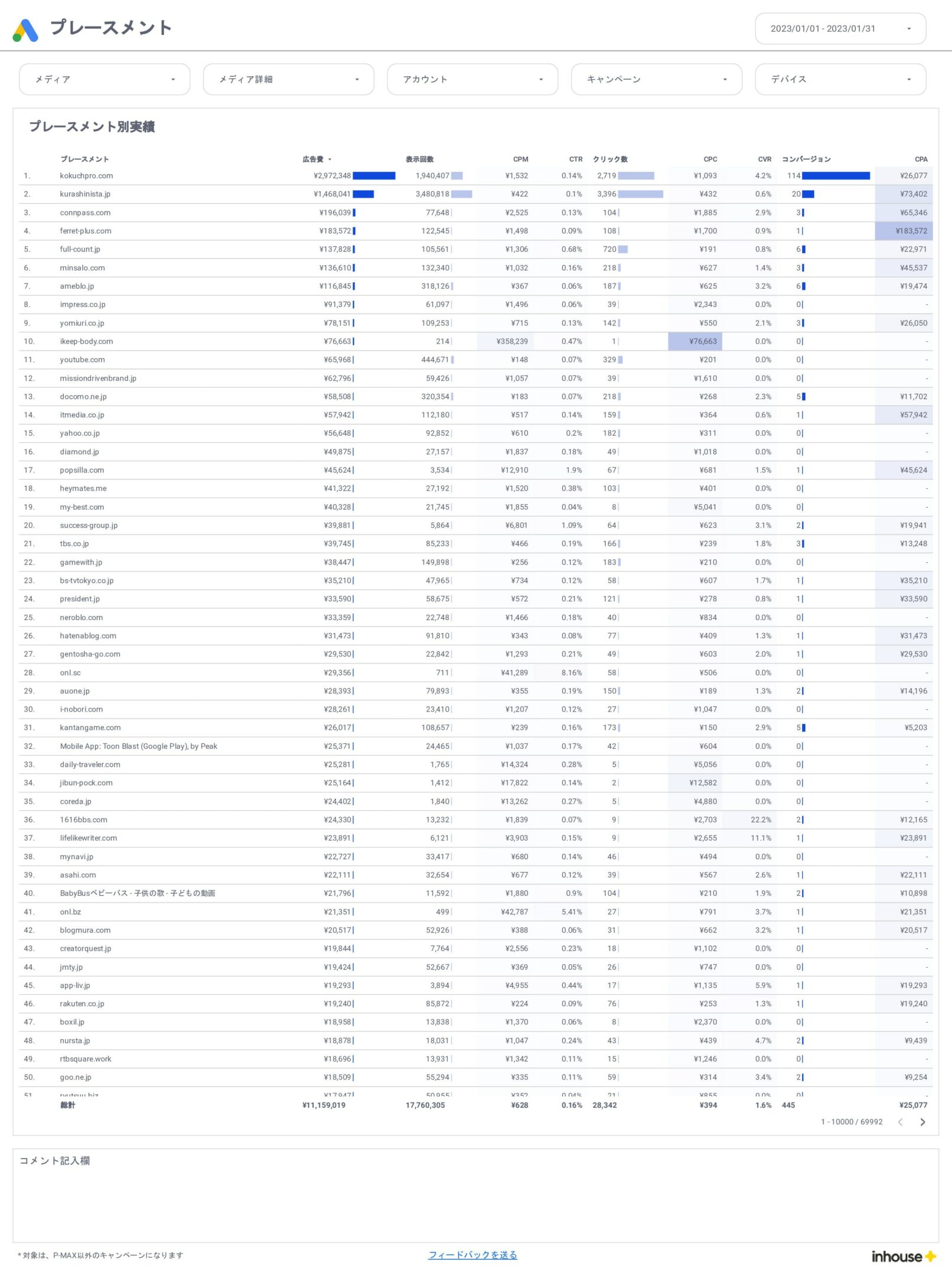The height and width of the screenshot is (1269, 952).
Task: Sort table by the CPM column header
Action: pyautogui.click(x=520, y=159)
